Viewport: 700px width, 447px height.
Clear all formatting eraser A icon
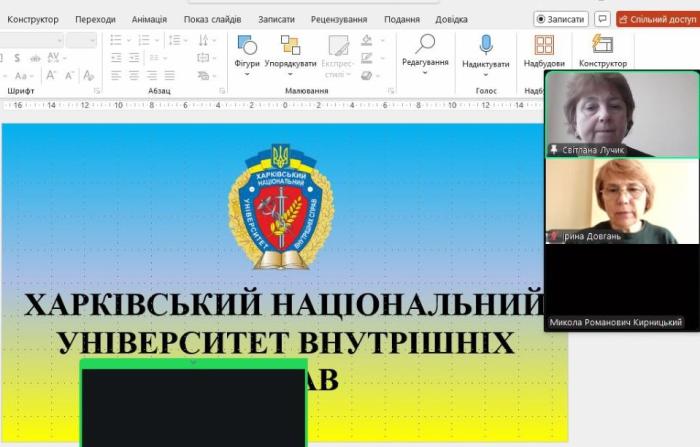[88, 75]
